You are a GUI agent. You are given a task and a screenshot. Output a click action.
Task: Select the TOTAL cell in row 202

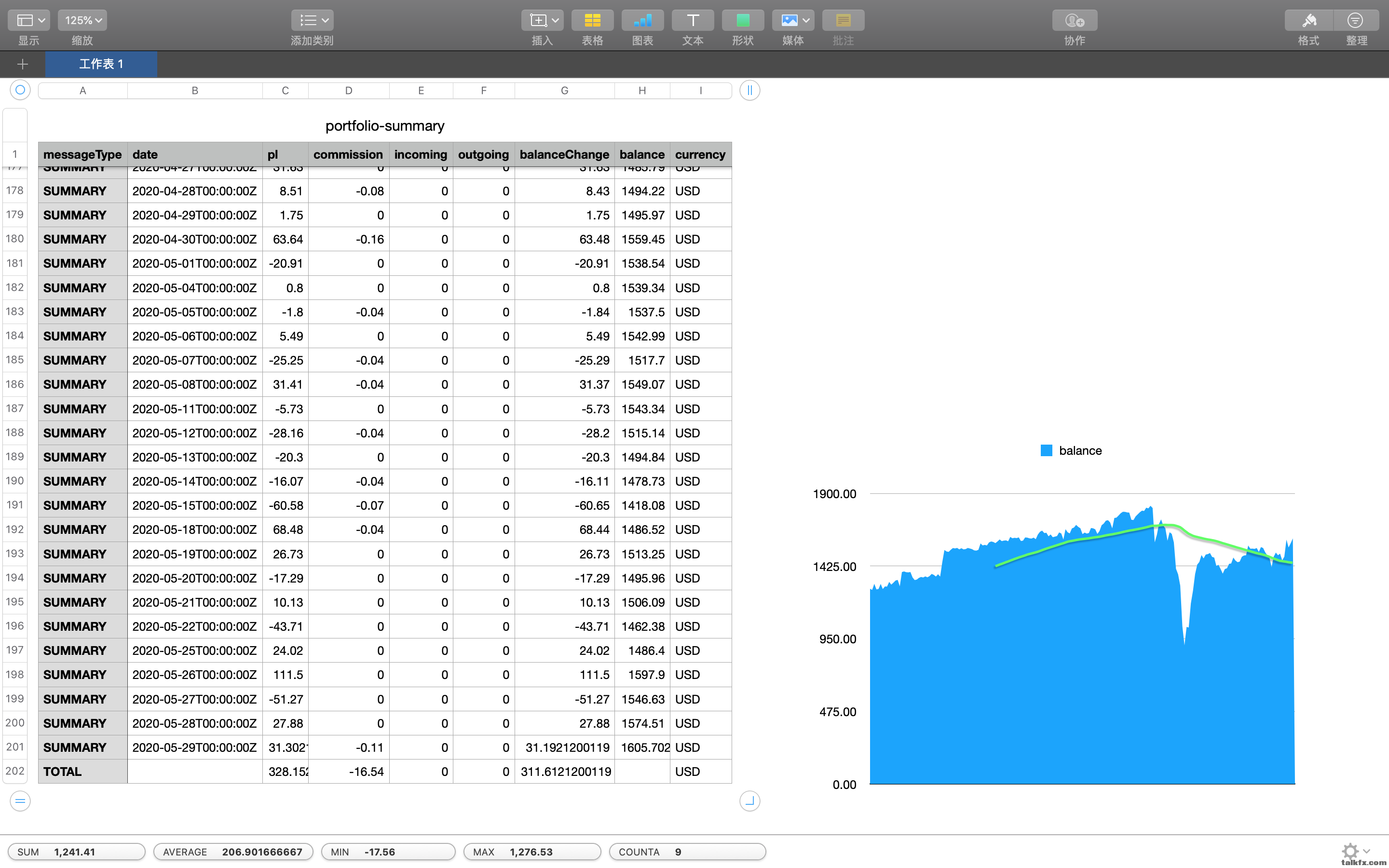point(82,772)
